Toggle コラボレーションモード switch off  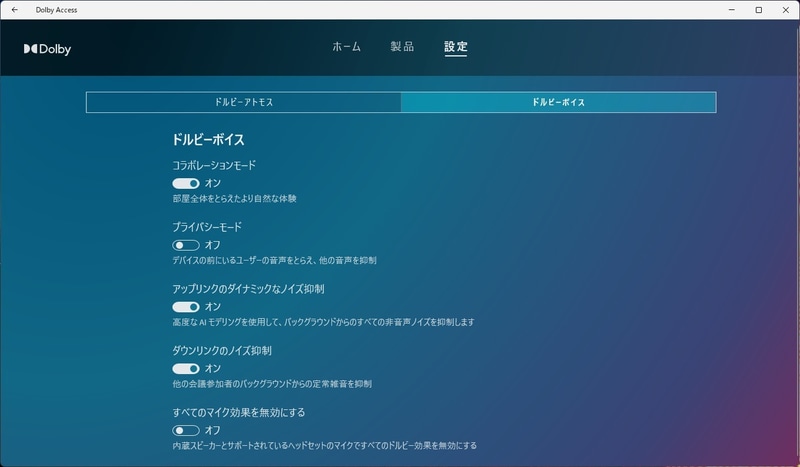coord(186,183)
